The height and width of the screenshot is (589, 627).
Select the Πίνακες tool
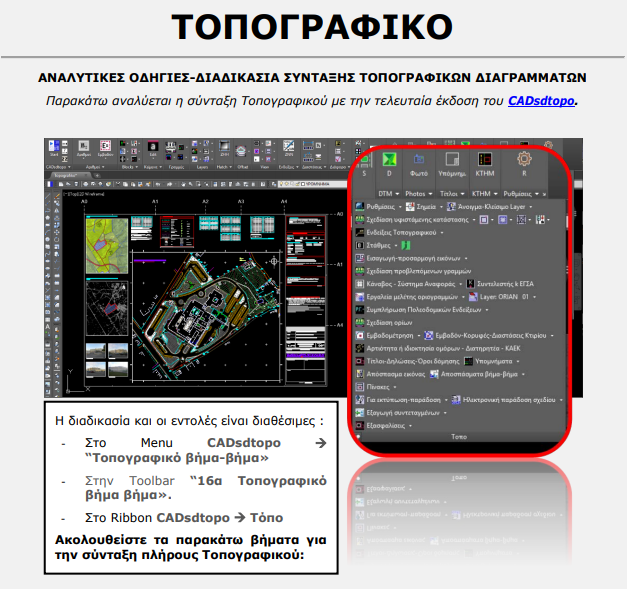373,387
